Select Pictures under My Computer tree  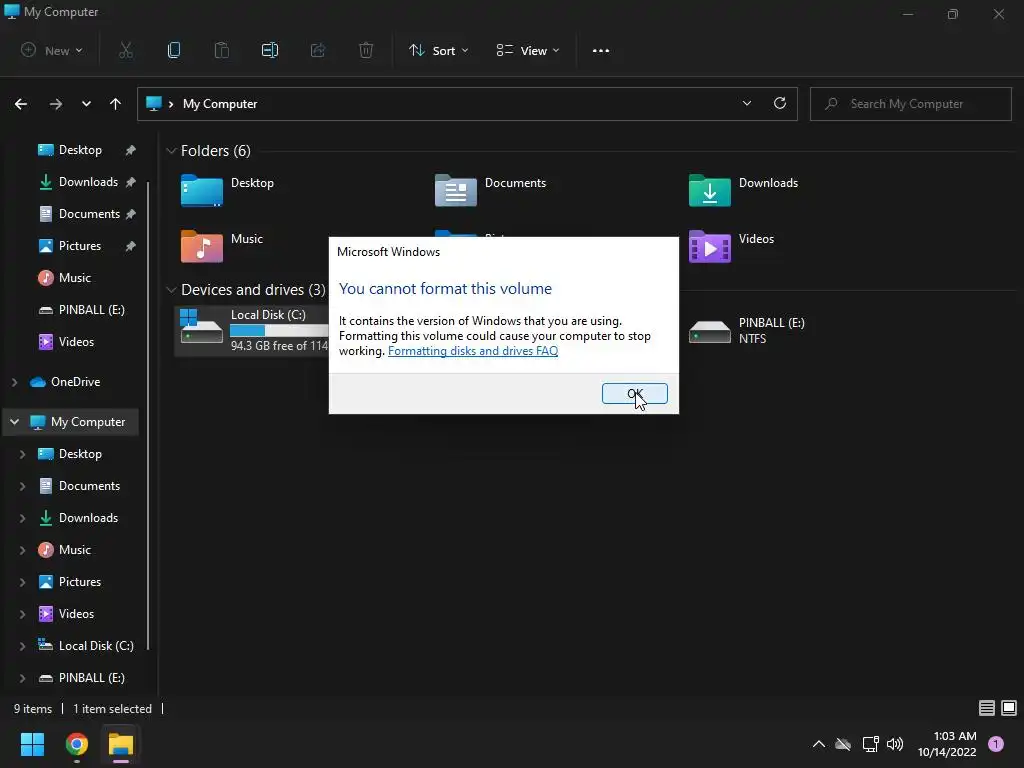[x=70, y=582]
